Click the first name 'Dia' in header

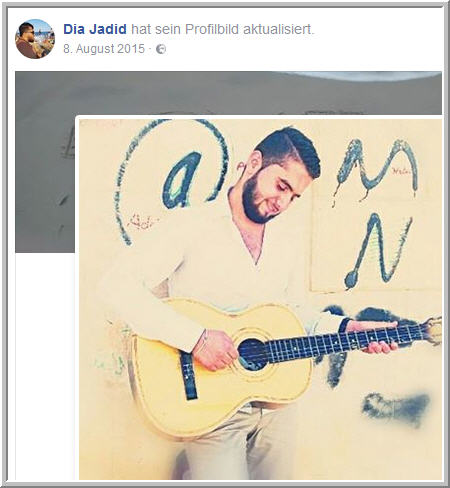(x=73, y=29)
